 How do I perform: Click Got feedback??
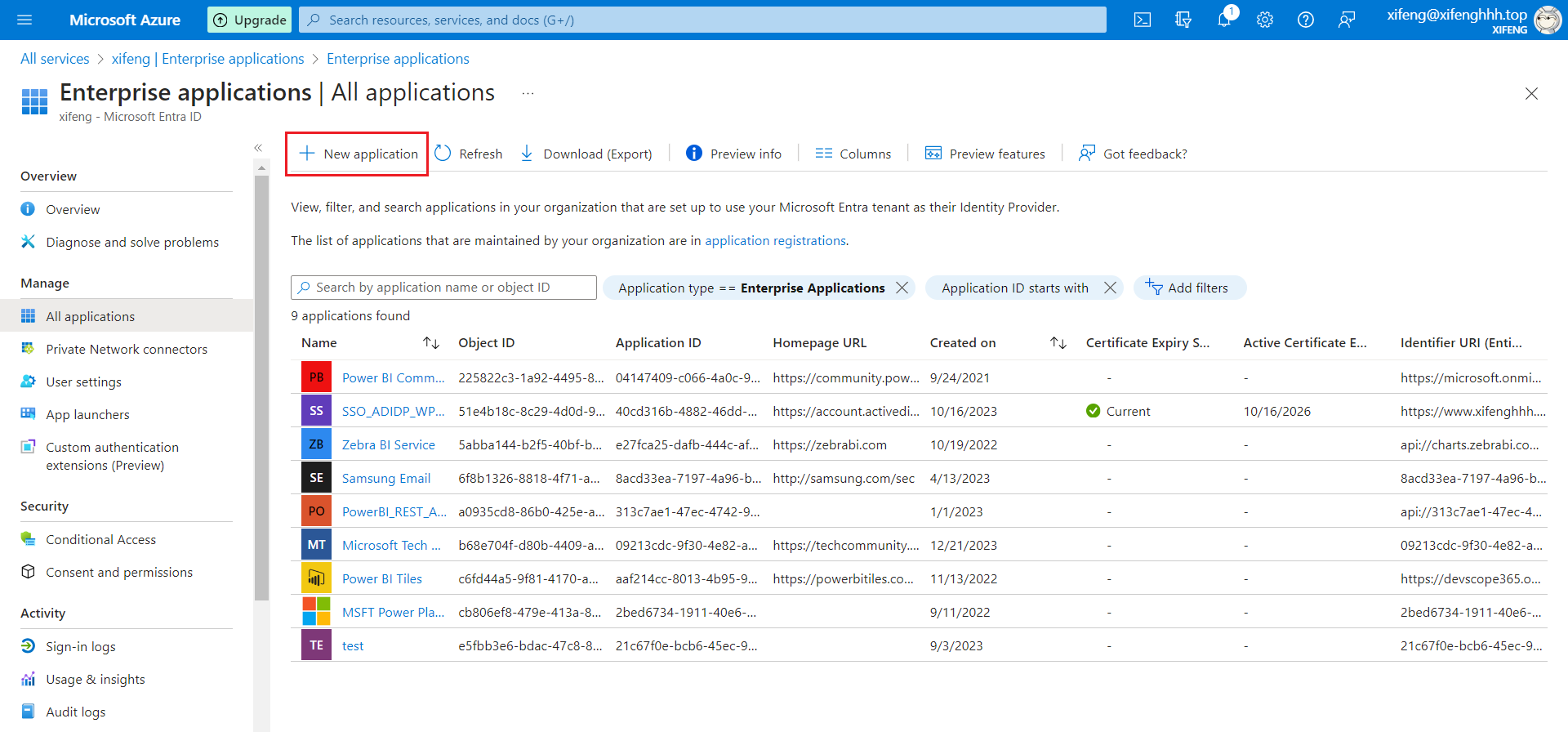[x=1133, y=154]
